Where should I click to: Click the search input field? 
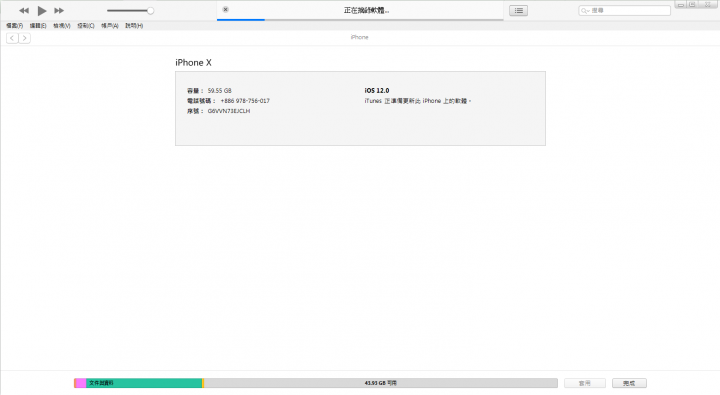pos(624,11)
